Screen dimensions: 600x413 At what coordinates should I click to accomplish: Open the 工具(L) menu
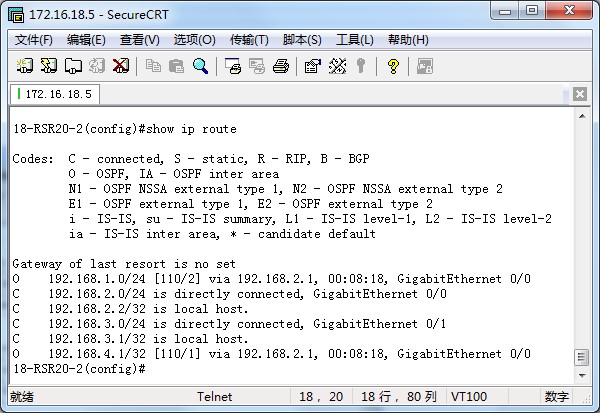pos(354,40)
